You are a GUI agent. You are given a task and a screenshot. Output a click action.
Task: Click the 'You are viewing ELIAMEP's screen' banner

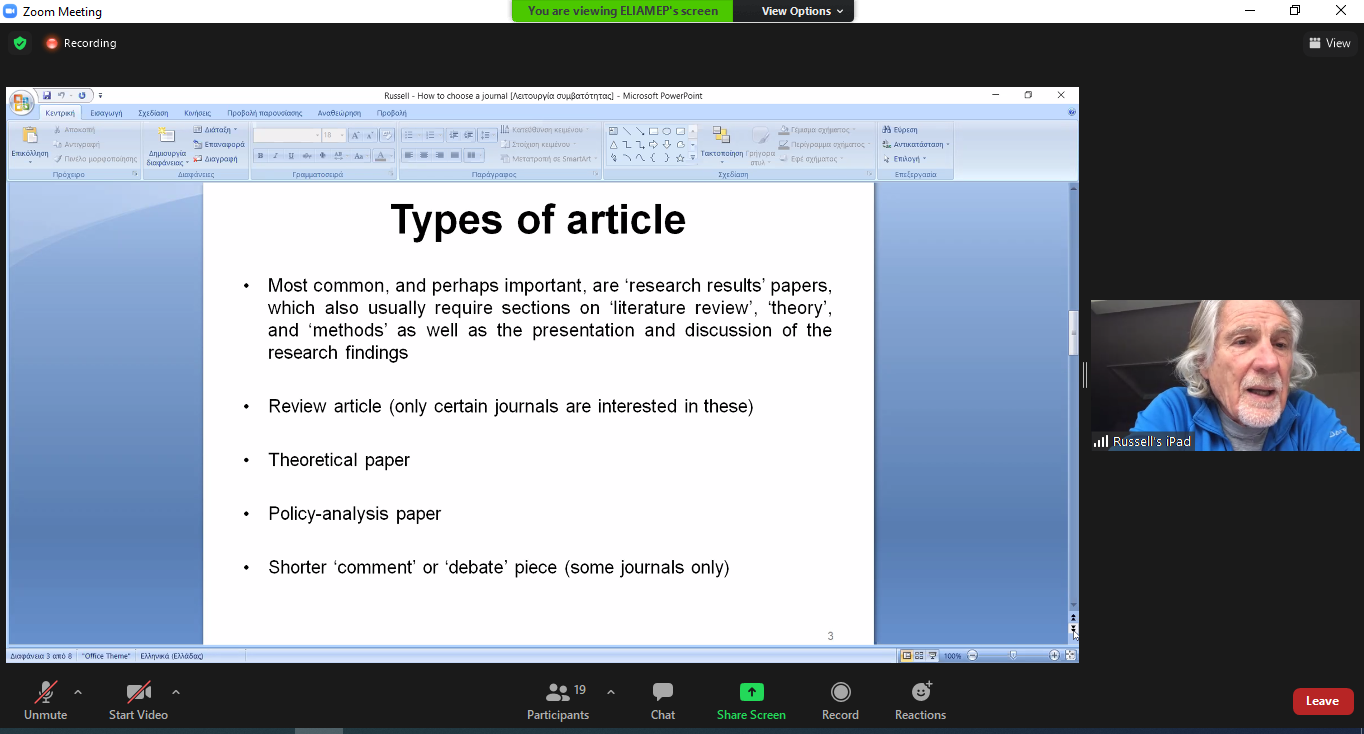tap(622, 11)
